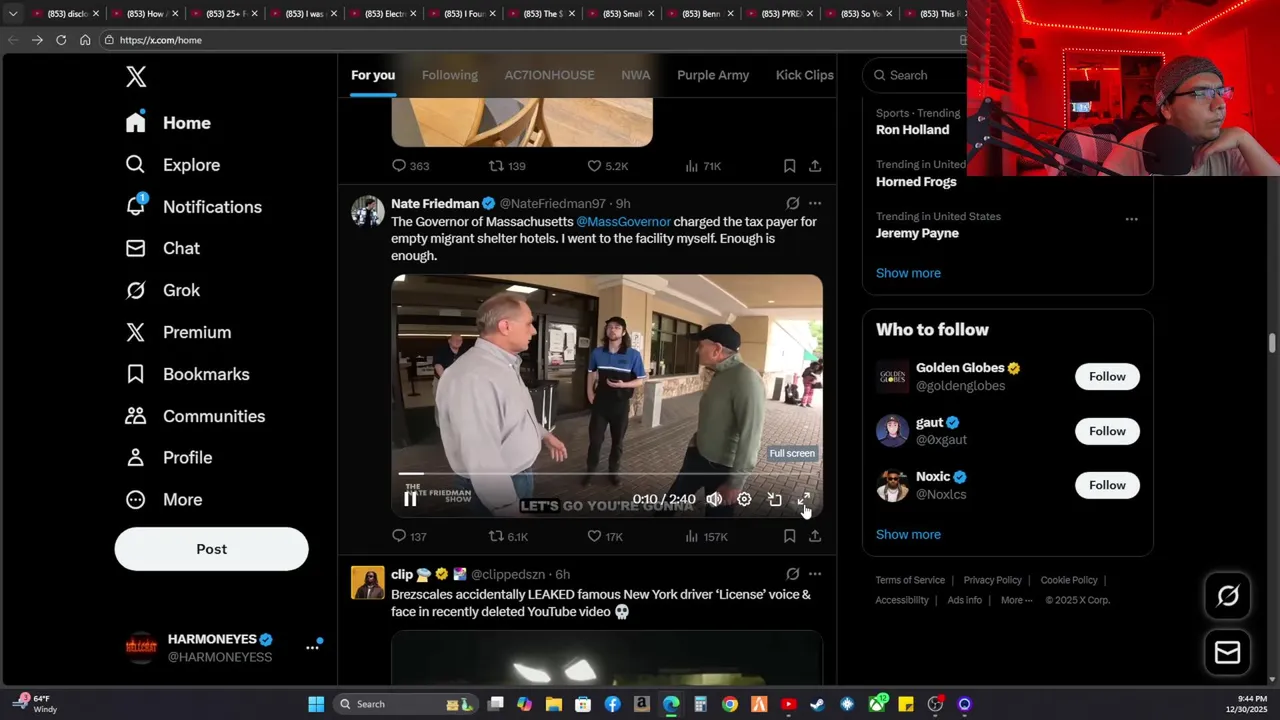Seek on the video progress bar
The image size is (1280, 720).
click(x=607, y=474)
